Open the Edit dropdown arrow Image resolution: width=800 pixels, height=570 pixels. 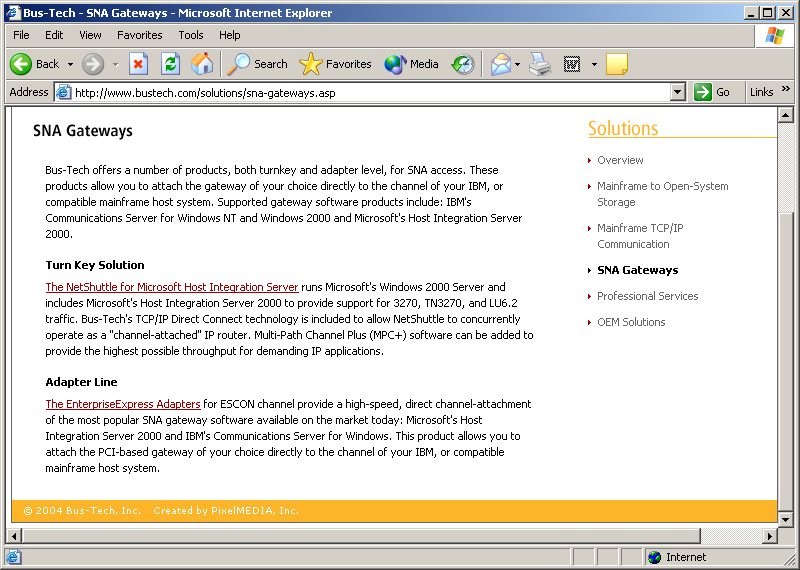pos(594,64)
